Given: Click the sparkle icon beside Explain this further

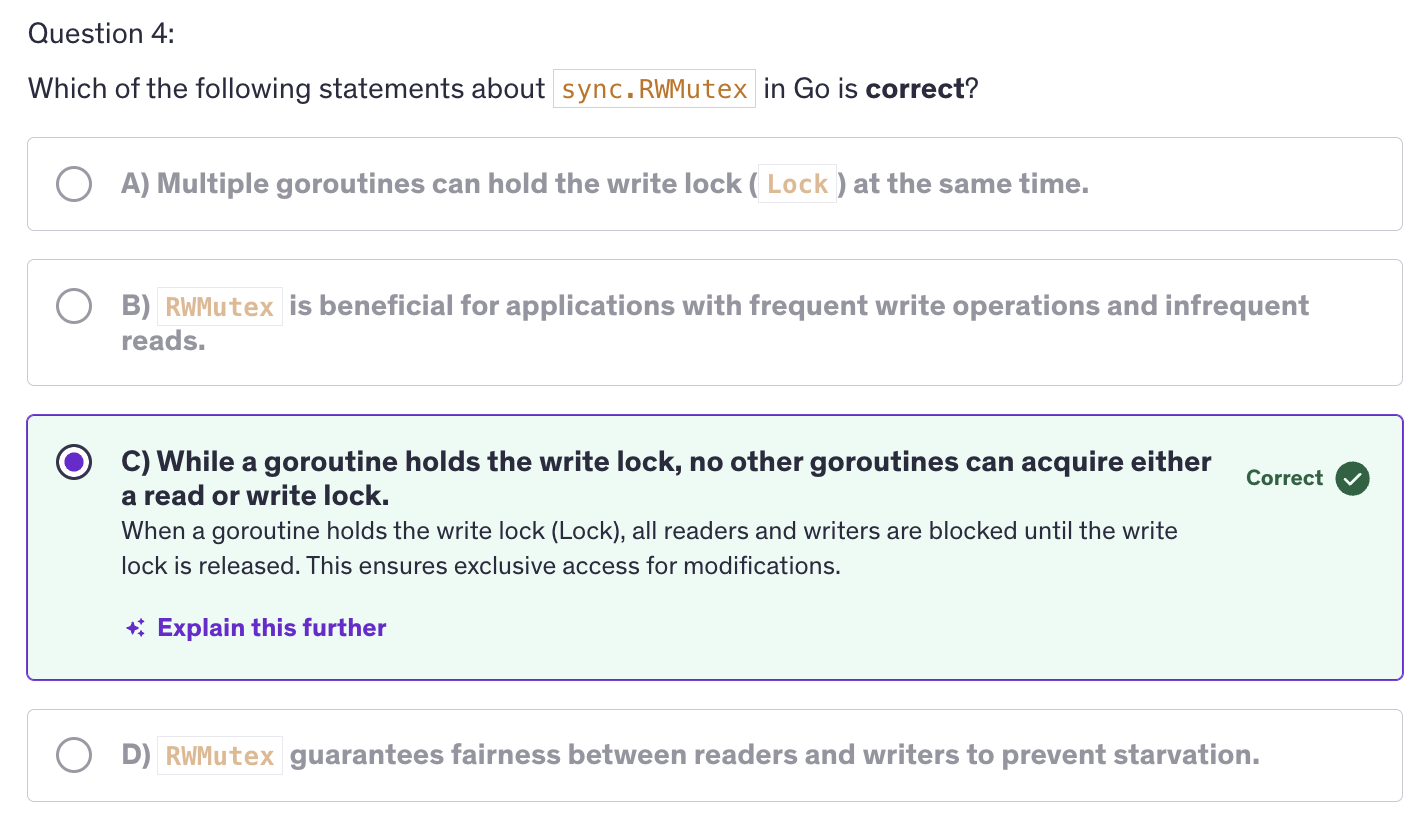Looking at the screenshot, I should 136,628.
